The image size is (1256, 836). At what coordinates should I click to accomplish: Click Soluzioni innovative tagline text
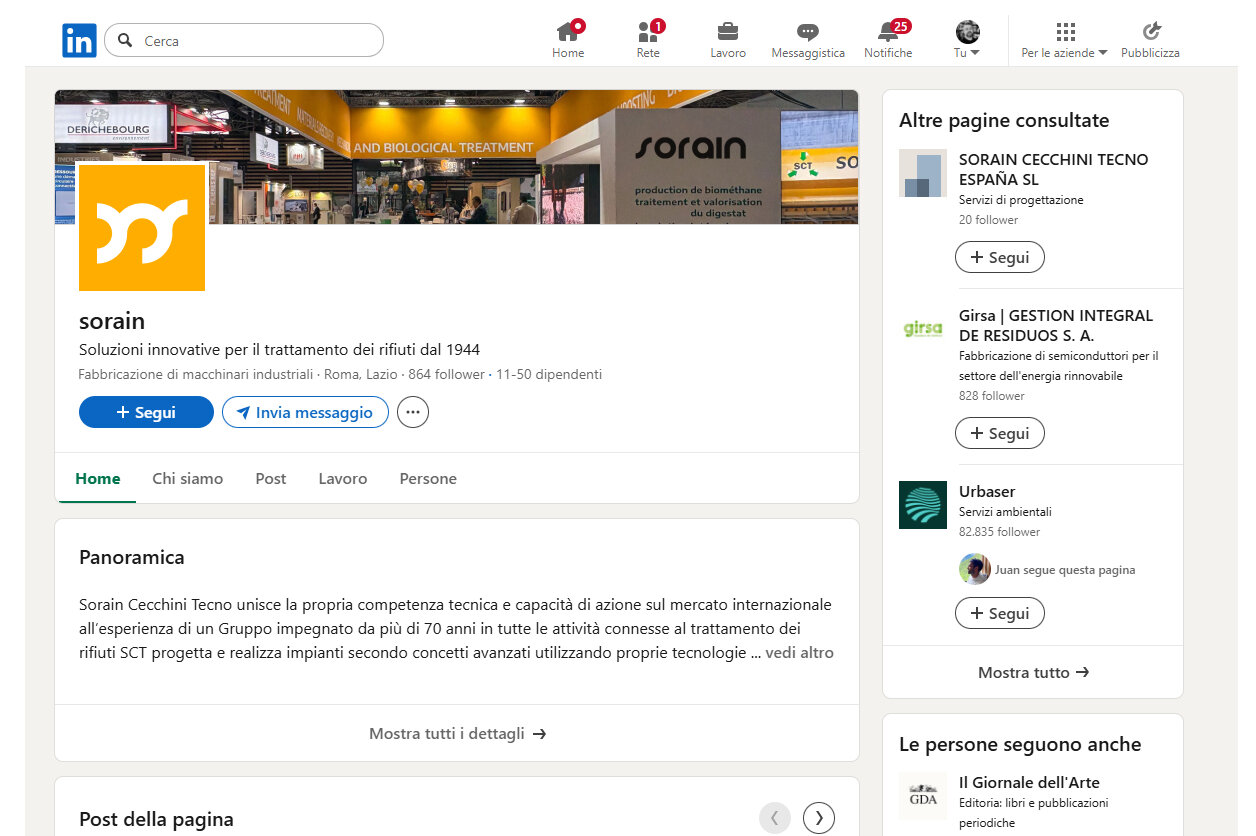click(x=279, y=349)
